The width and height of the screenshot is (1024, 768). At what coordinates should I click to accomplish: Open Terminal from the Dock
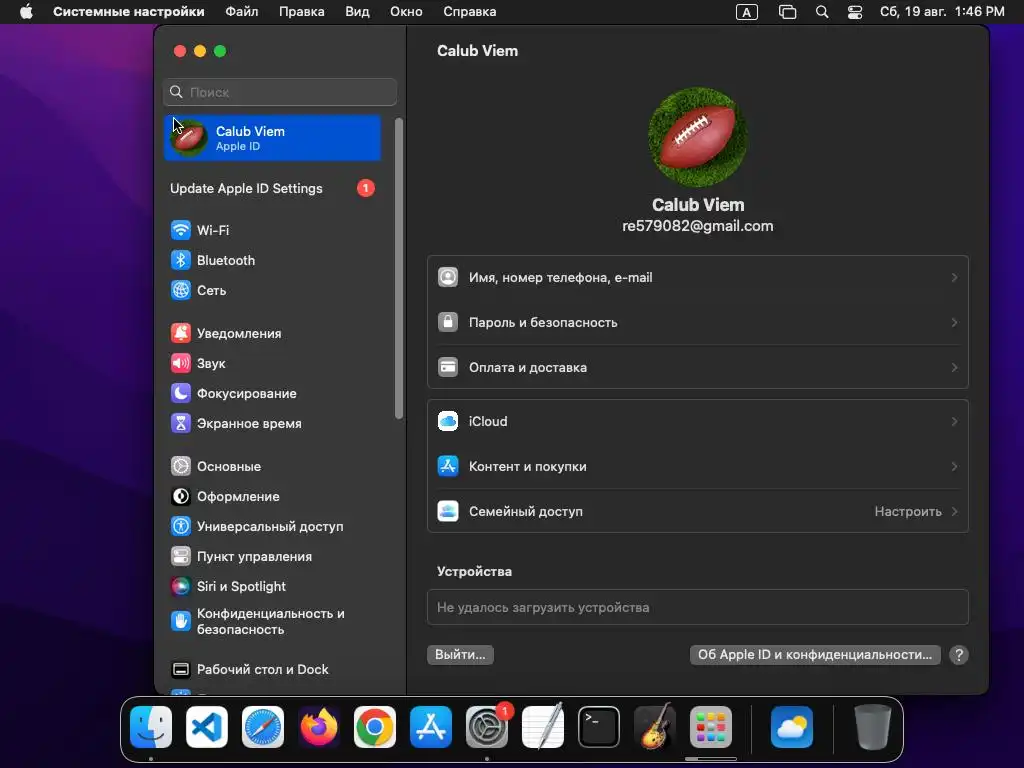point(599,727)
